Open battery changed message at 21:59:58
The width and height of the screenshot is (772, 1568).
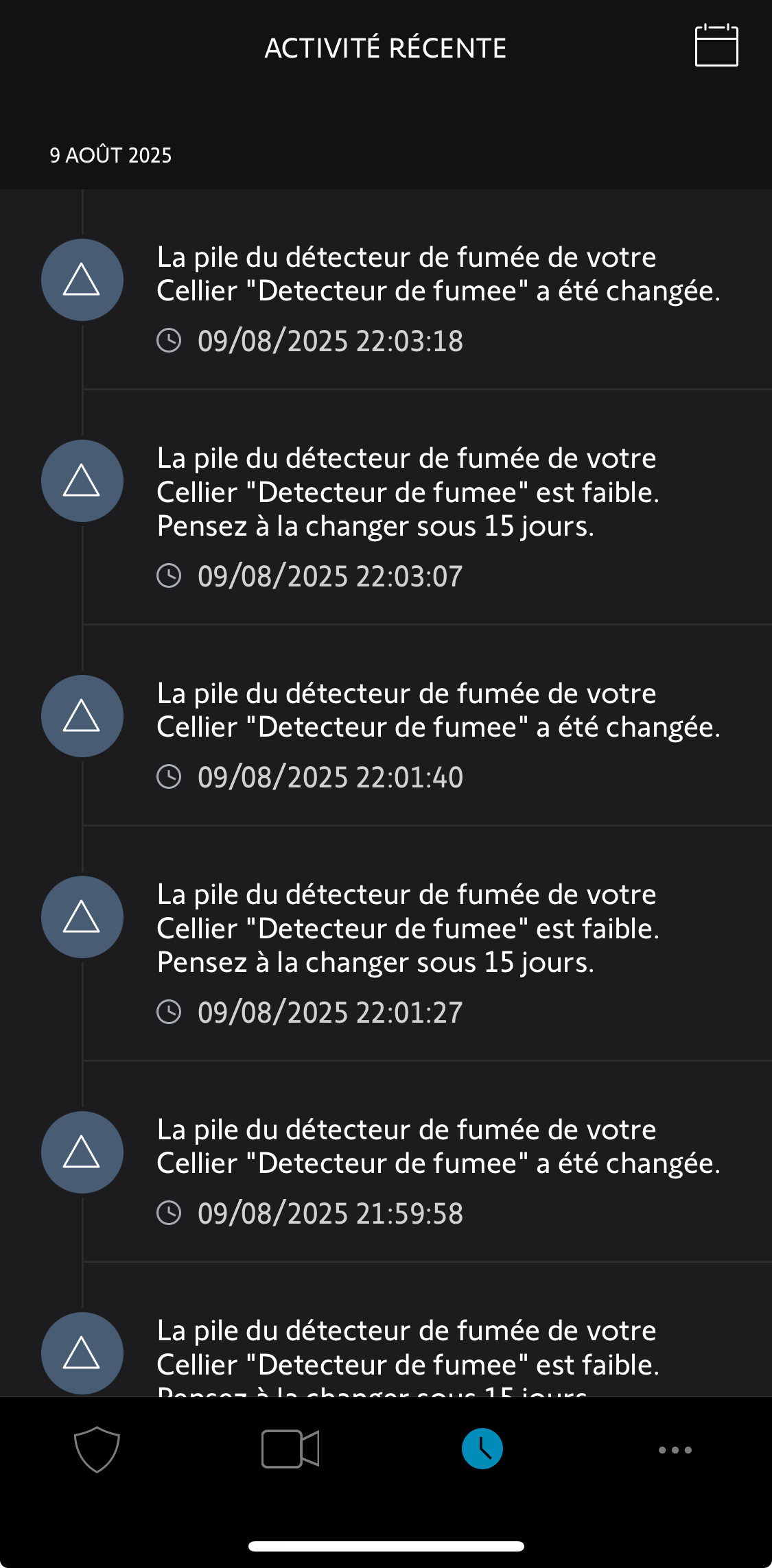pyautogui.click(x=438, y=1147)
